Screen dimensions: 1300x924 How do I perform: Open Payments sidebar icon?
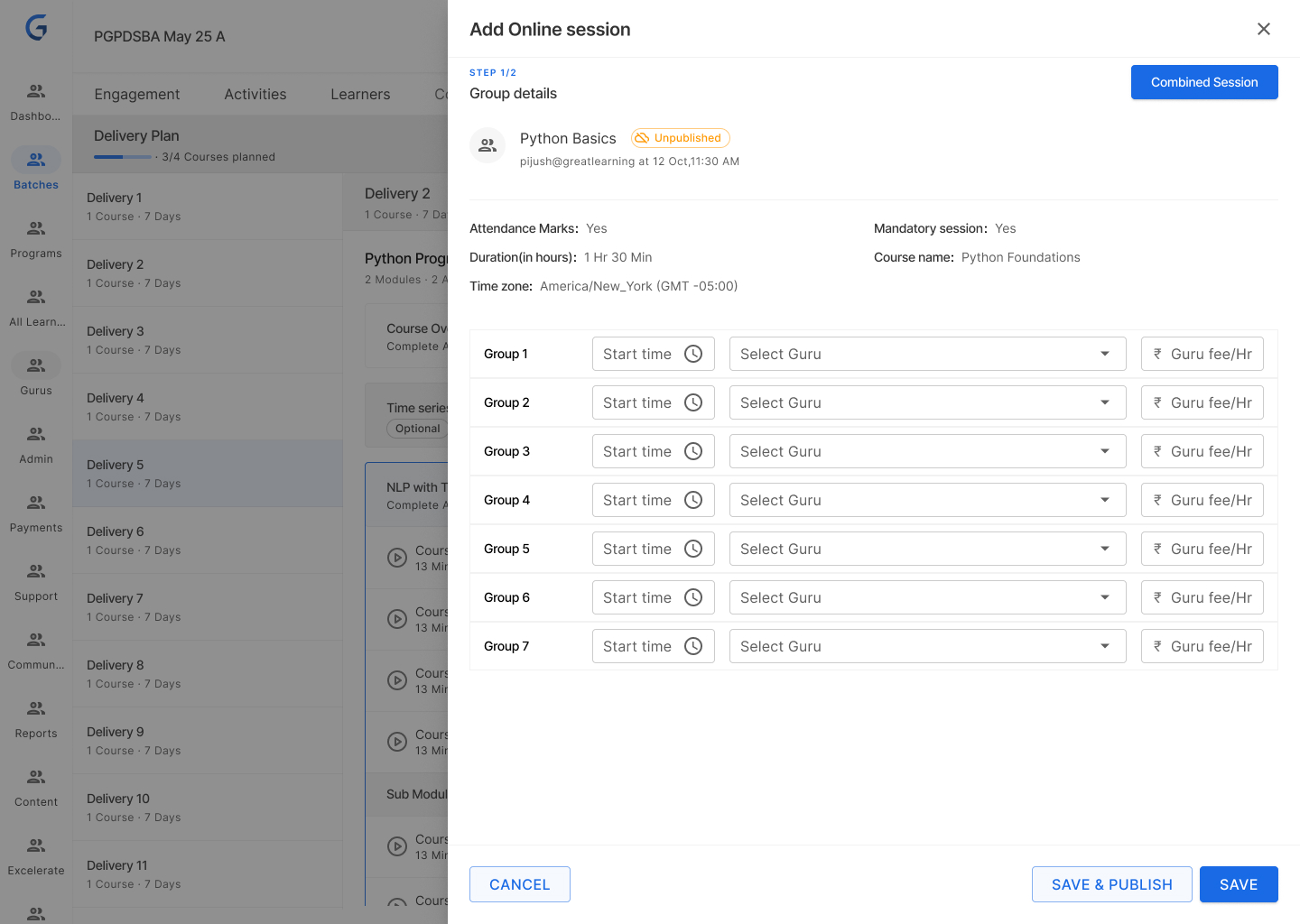coord(36,503)
